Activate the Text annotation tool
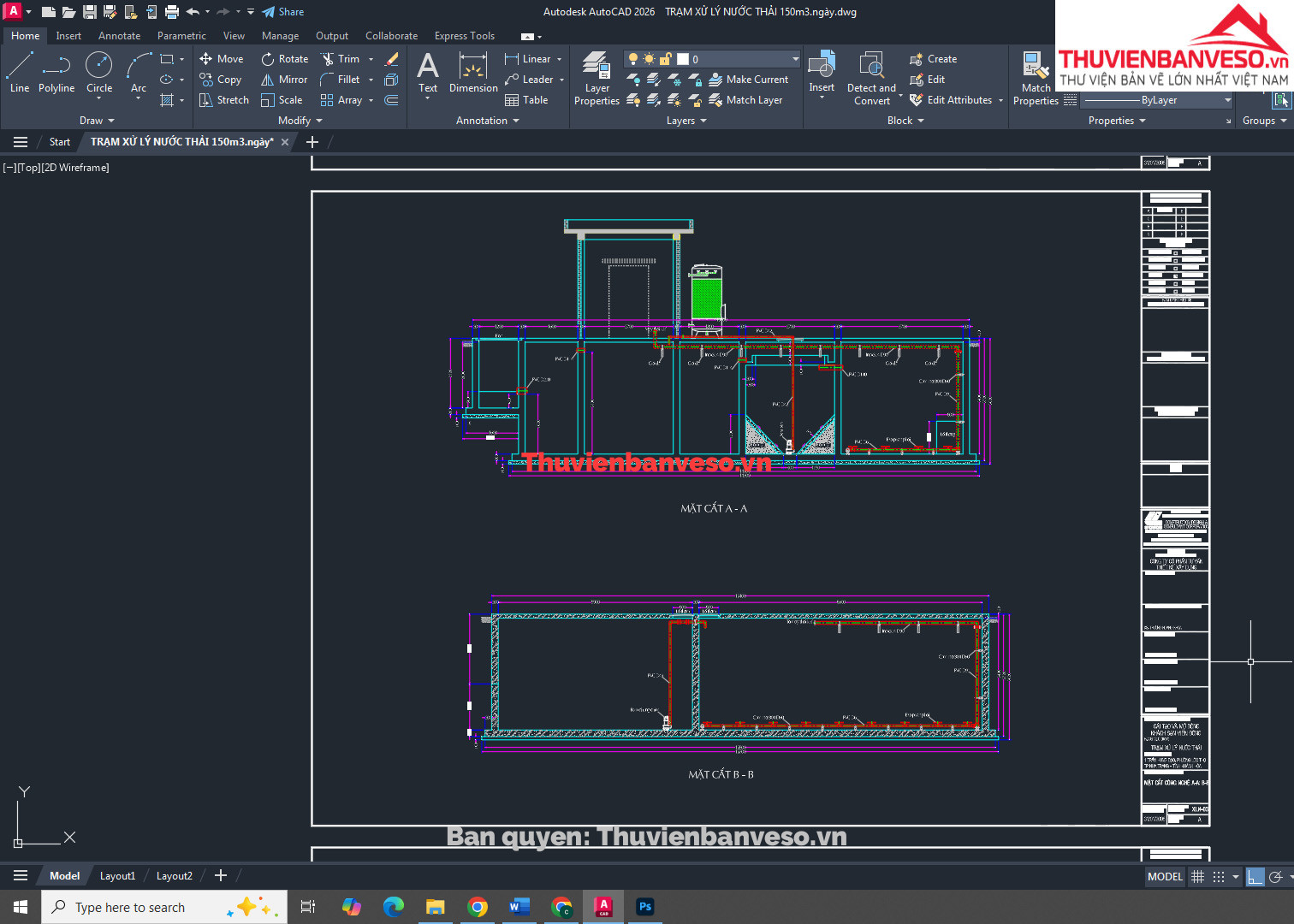Viewport: 1294px width, 924px height. pyautogui.click(x=428, y=72)
